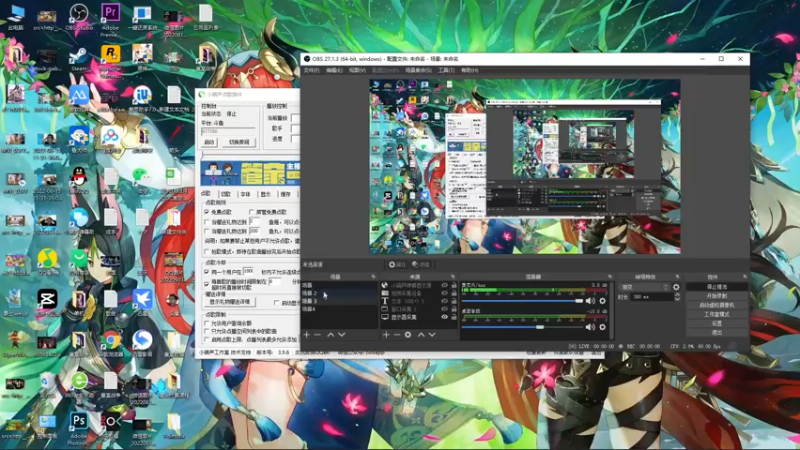Toggle the 只允许点播空闲列表中的歌曲 checkbox
Screen dimensions: 800x450
pyautogui.click(x=207, y=331)
